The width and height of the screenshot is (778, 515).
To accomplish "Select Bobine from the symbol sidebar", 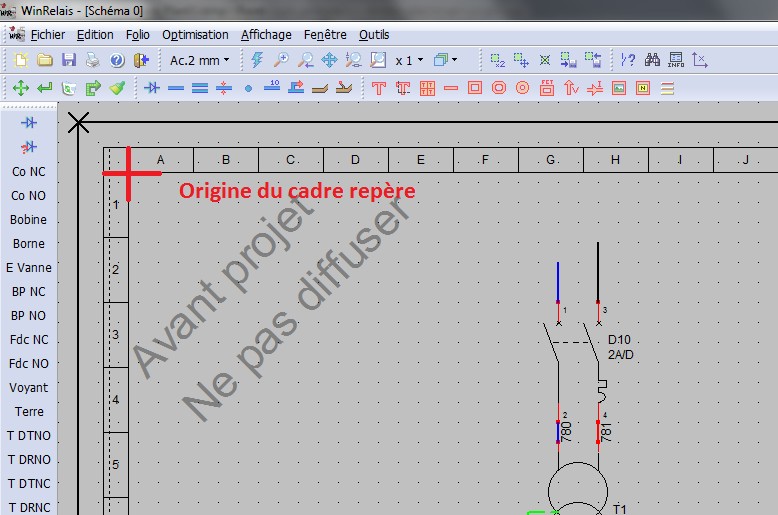I will pyautogui.click(x=29, y=220).
